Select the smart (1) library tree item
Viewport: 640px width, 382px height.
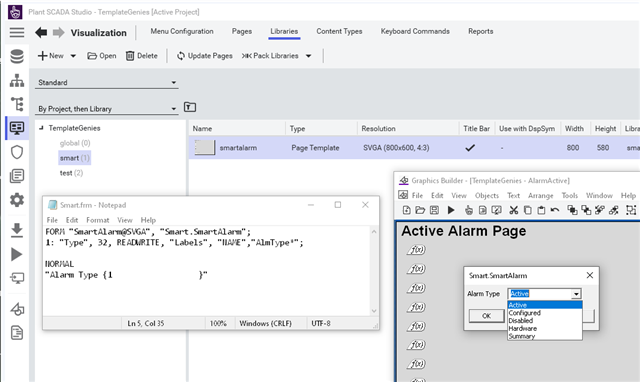click(74, 158)
